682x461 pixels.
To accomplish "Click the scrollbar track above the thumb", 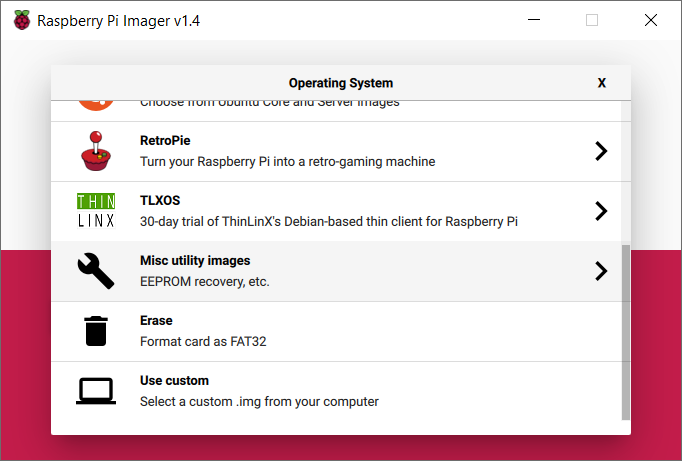I will (625, 173).
